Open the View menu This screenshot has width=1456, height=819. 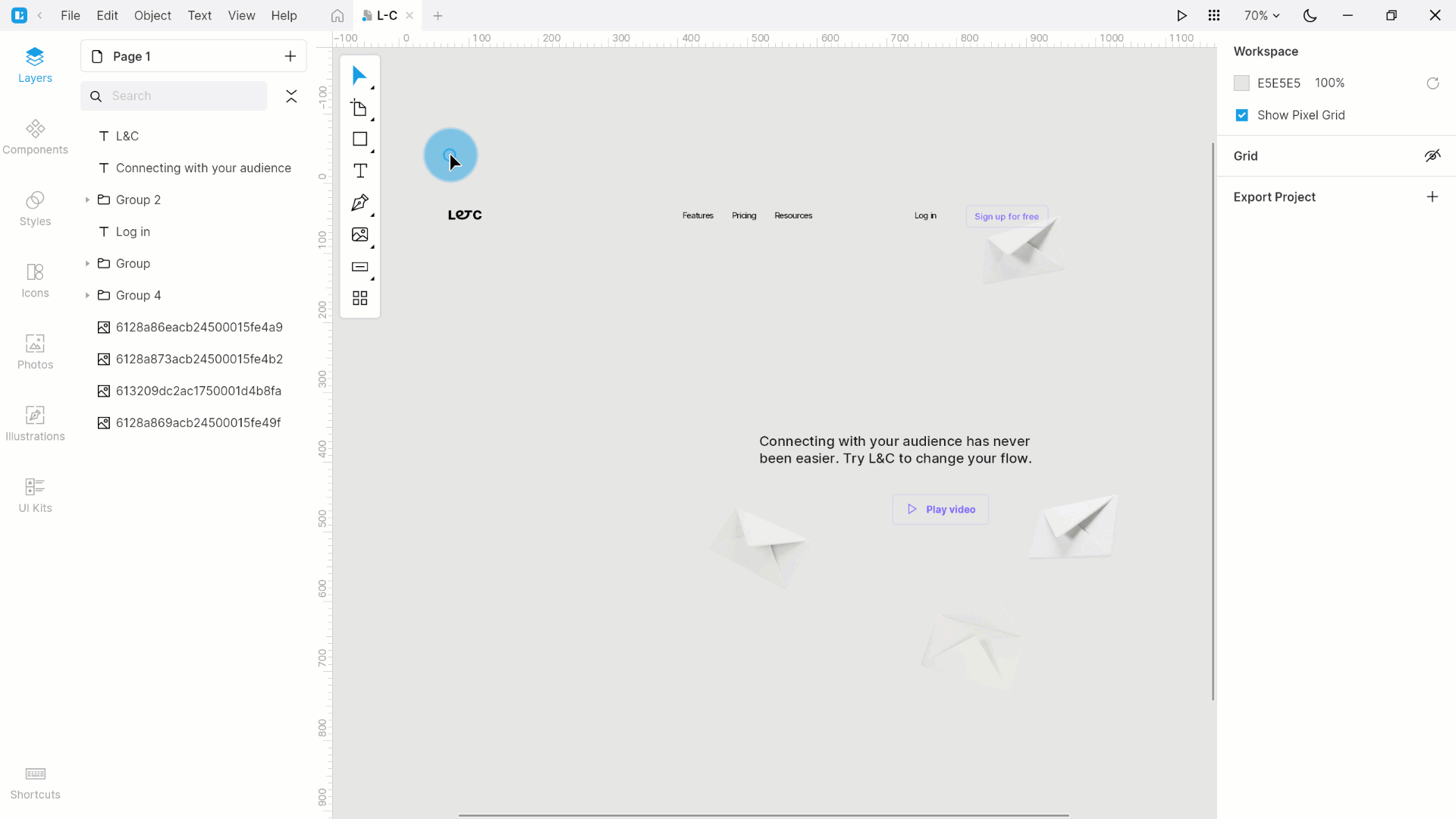point(241,15)
